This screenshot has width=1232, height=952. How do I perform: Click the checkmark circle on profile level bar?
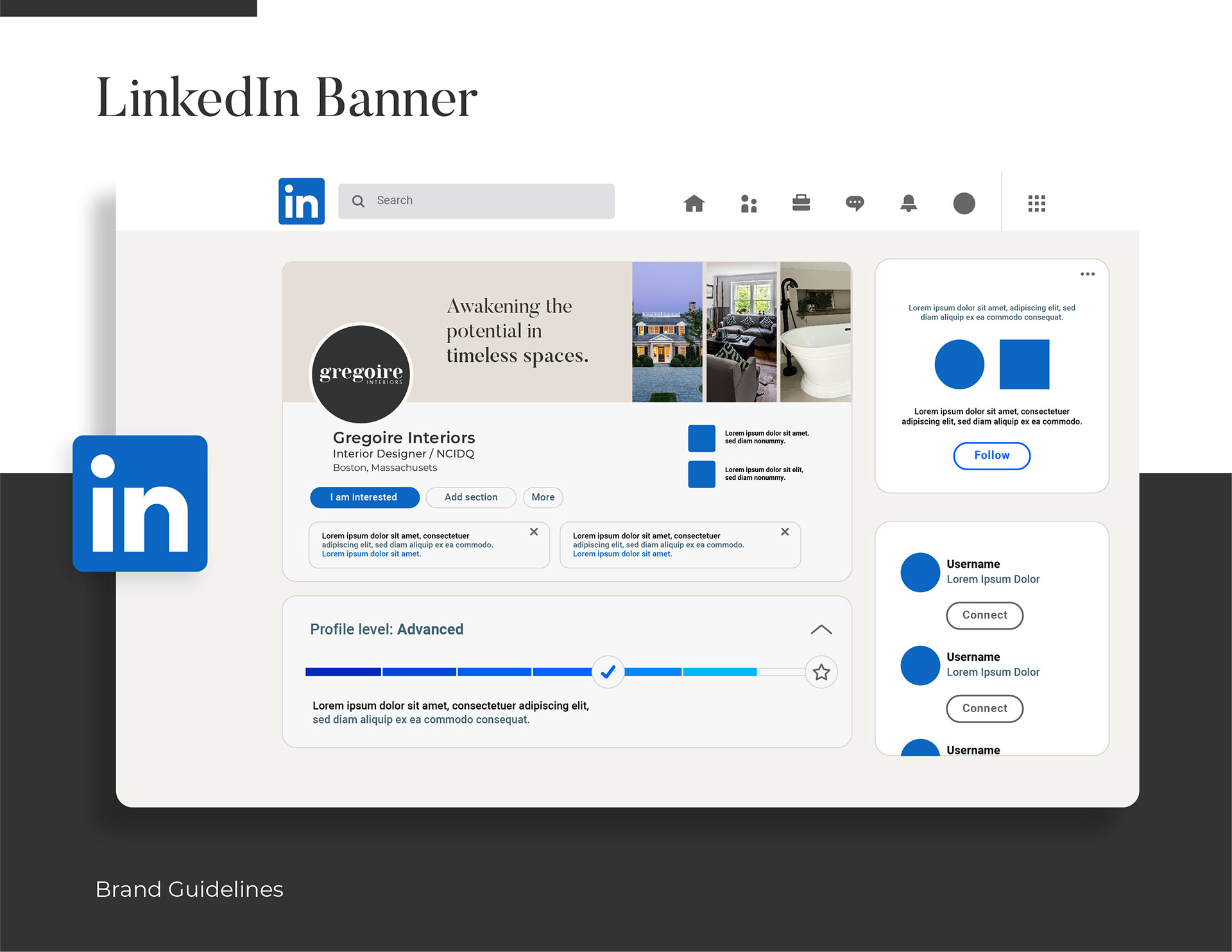(608, 672)
